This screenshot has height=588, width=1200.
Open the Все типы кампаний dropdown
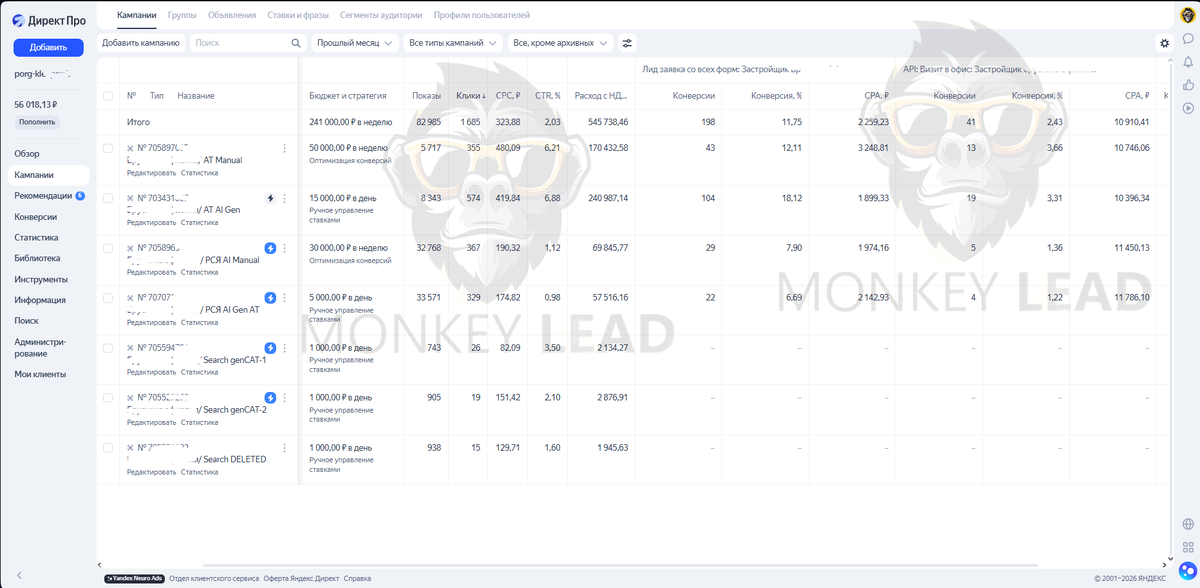click(x=454, y=43)
